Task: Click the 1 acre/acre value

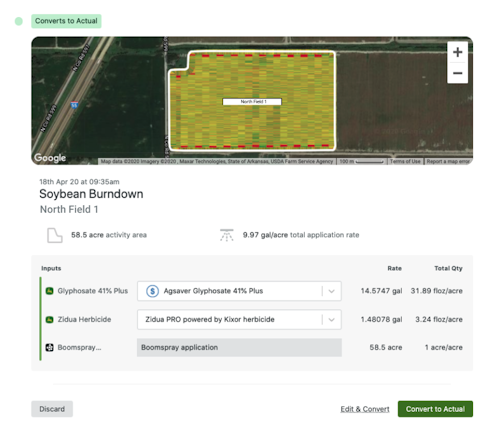Action: tap(444, 348)
